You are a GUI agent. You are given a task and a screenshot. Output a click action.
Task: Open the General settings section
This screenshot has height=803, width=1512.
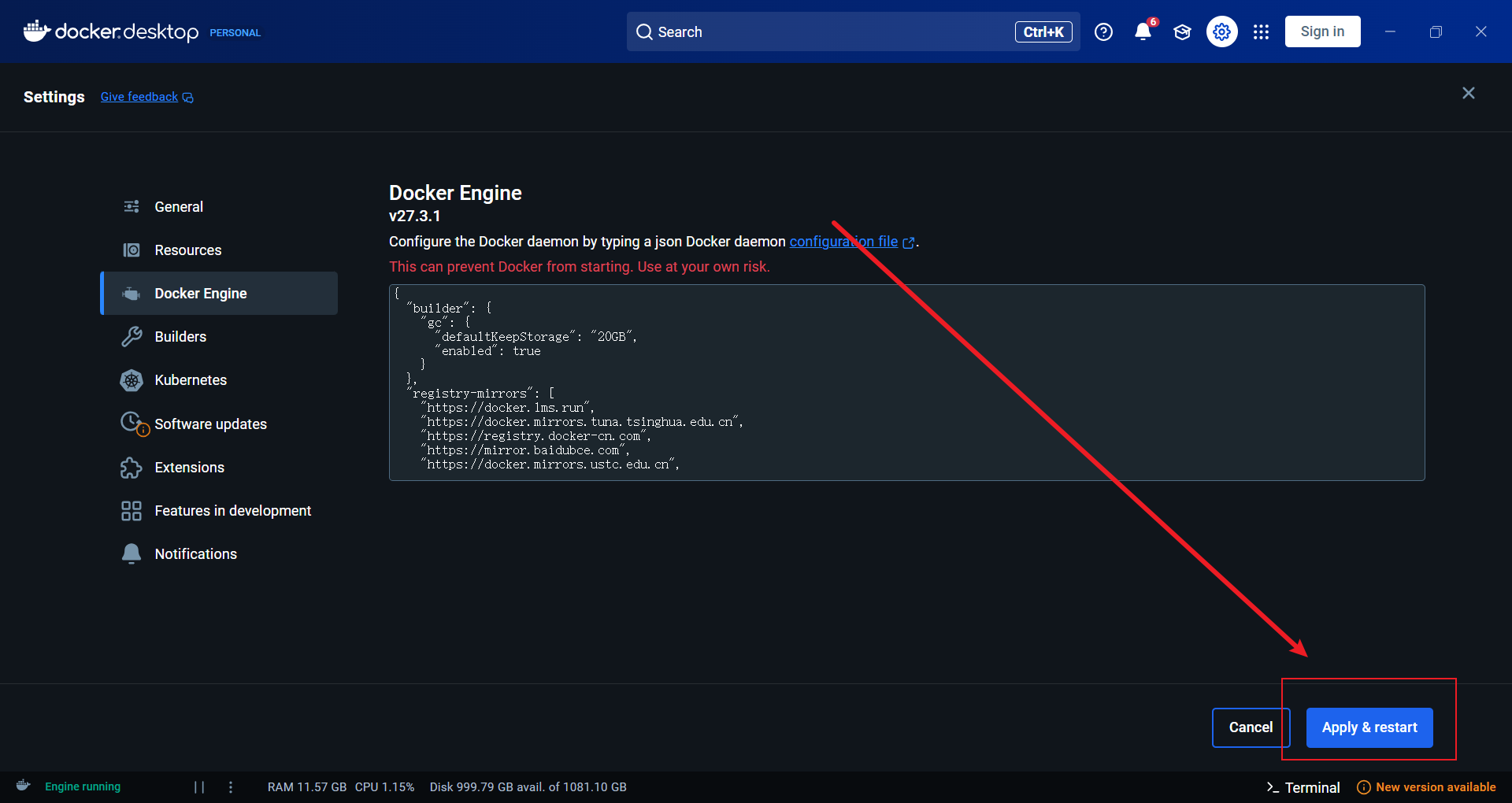coord(220,206)
